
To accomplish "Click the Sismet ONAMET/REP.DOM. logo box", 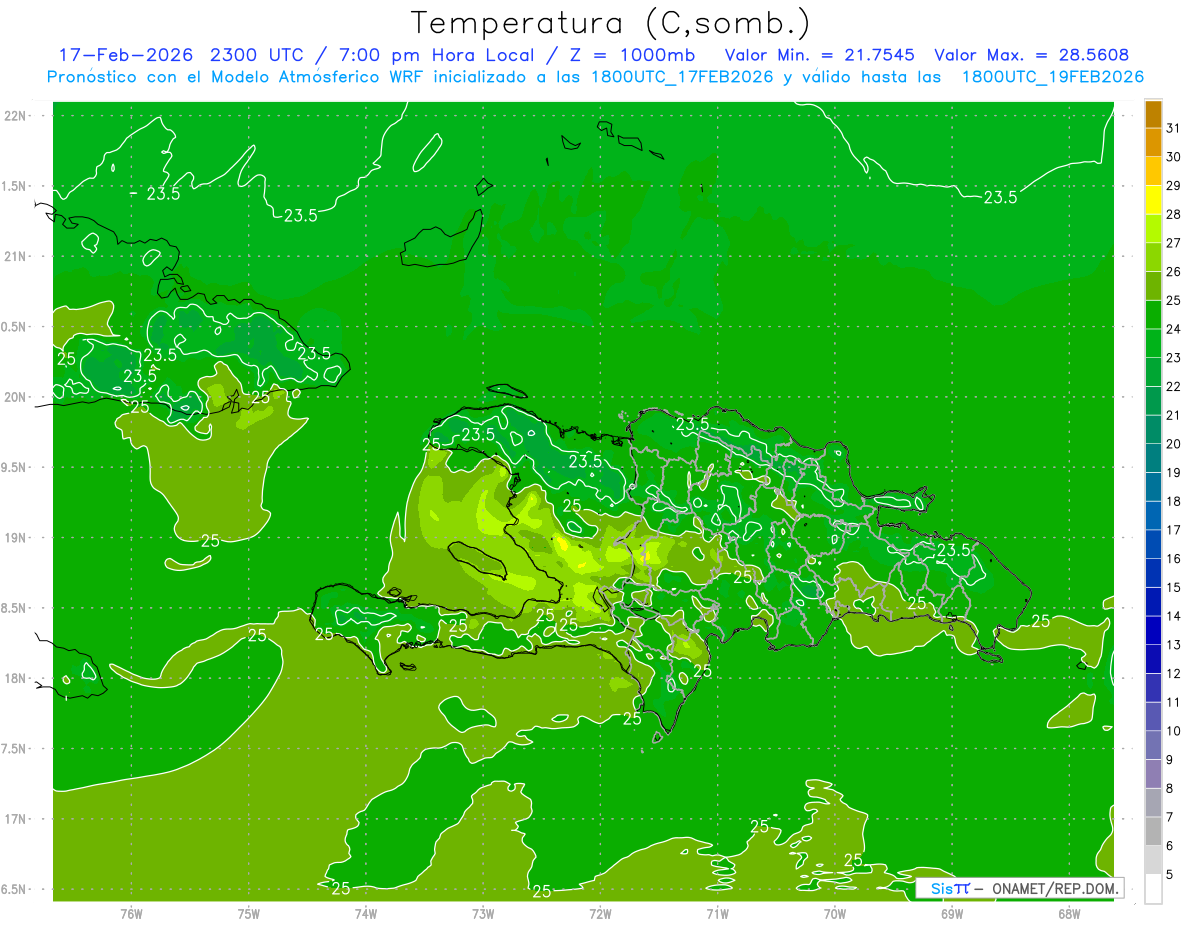I will [x=1020, y=888].
